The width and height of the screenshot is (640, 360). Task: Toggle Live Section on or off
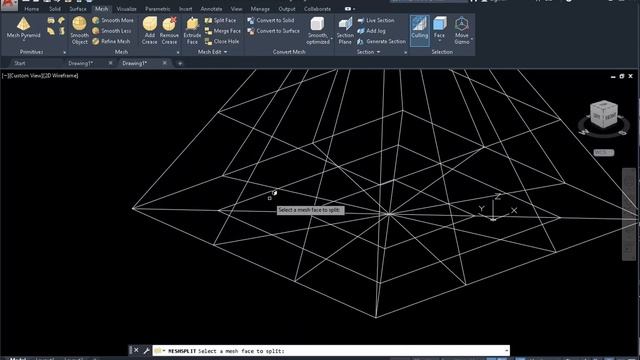click(x=376, y=20)
